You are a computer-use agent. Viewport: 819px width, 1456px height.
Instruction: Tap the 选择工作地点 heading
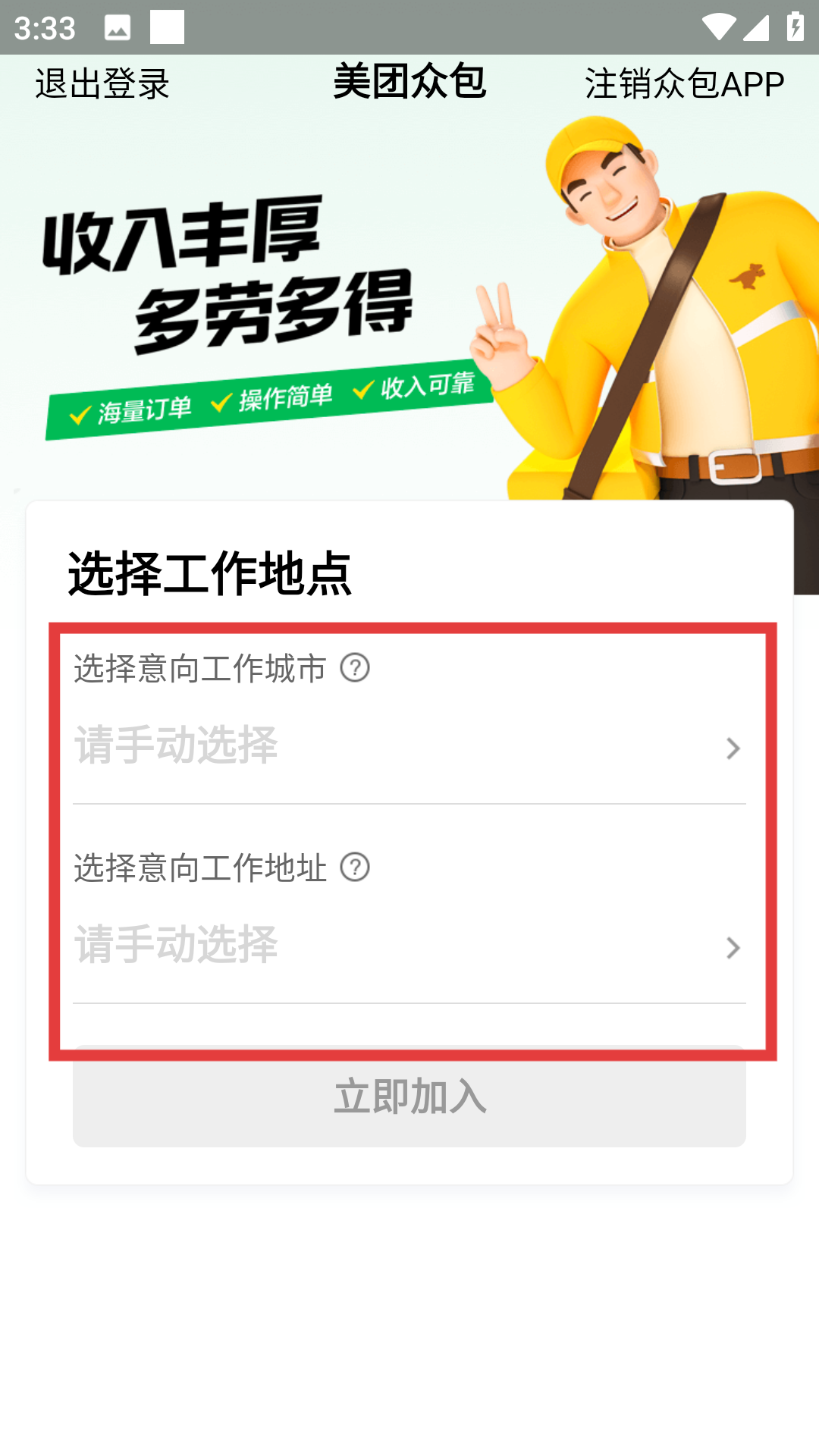point(210,573)
